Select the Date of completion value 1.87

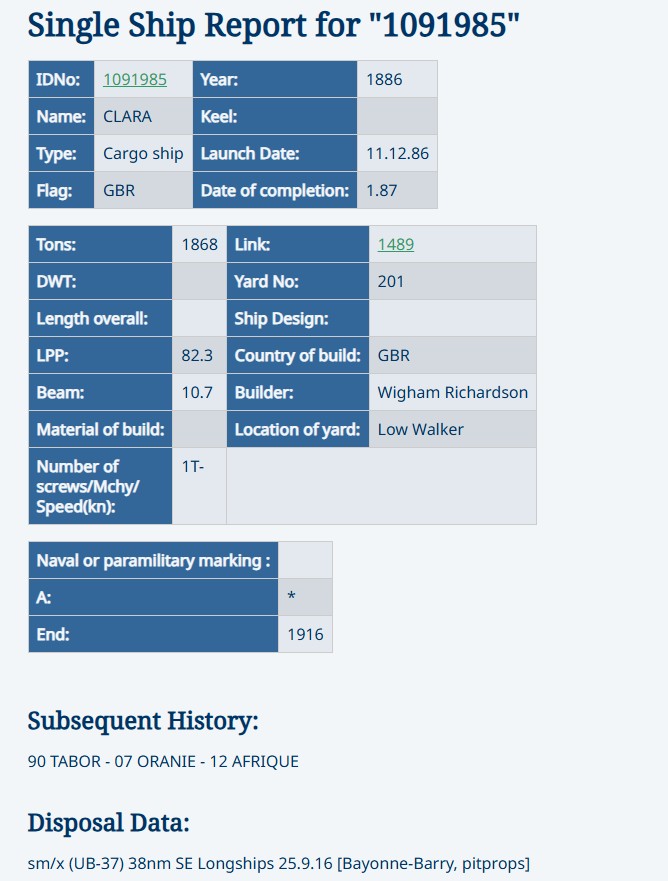(382, 190)
